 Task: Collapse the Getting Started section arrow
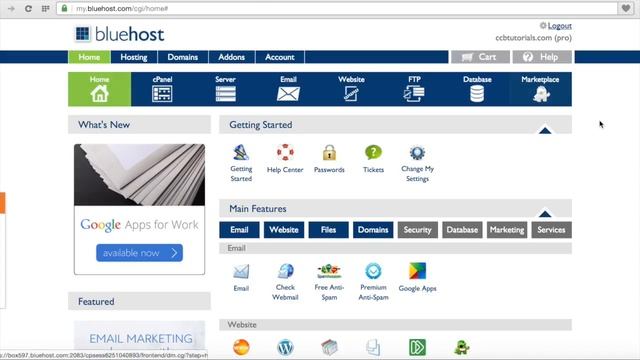[545, 131]
